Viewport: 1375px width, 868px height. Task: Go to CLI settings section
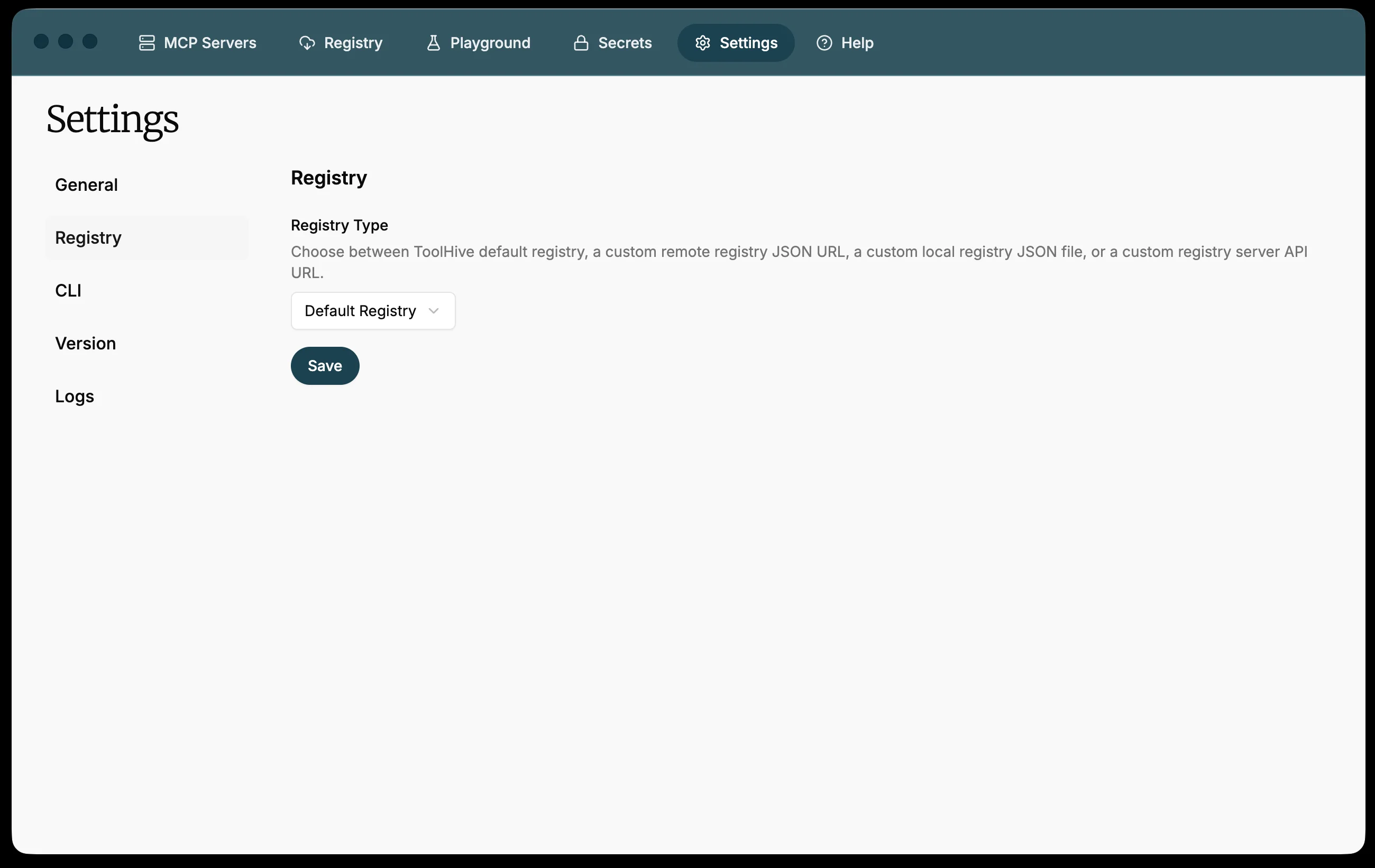[x=68, y=290]
